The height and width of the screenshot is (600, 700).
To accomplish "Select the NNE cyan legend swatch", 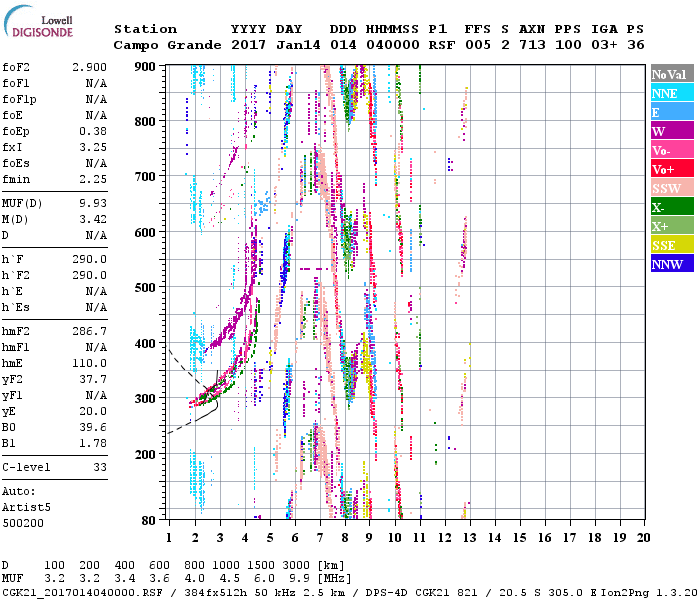I will tap(672, 93).
